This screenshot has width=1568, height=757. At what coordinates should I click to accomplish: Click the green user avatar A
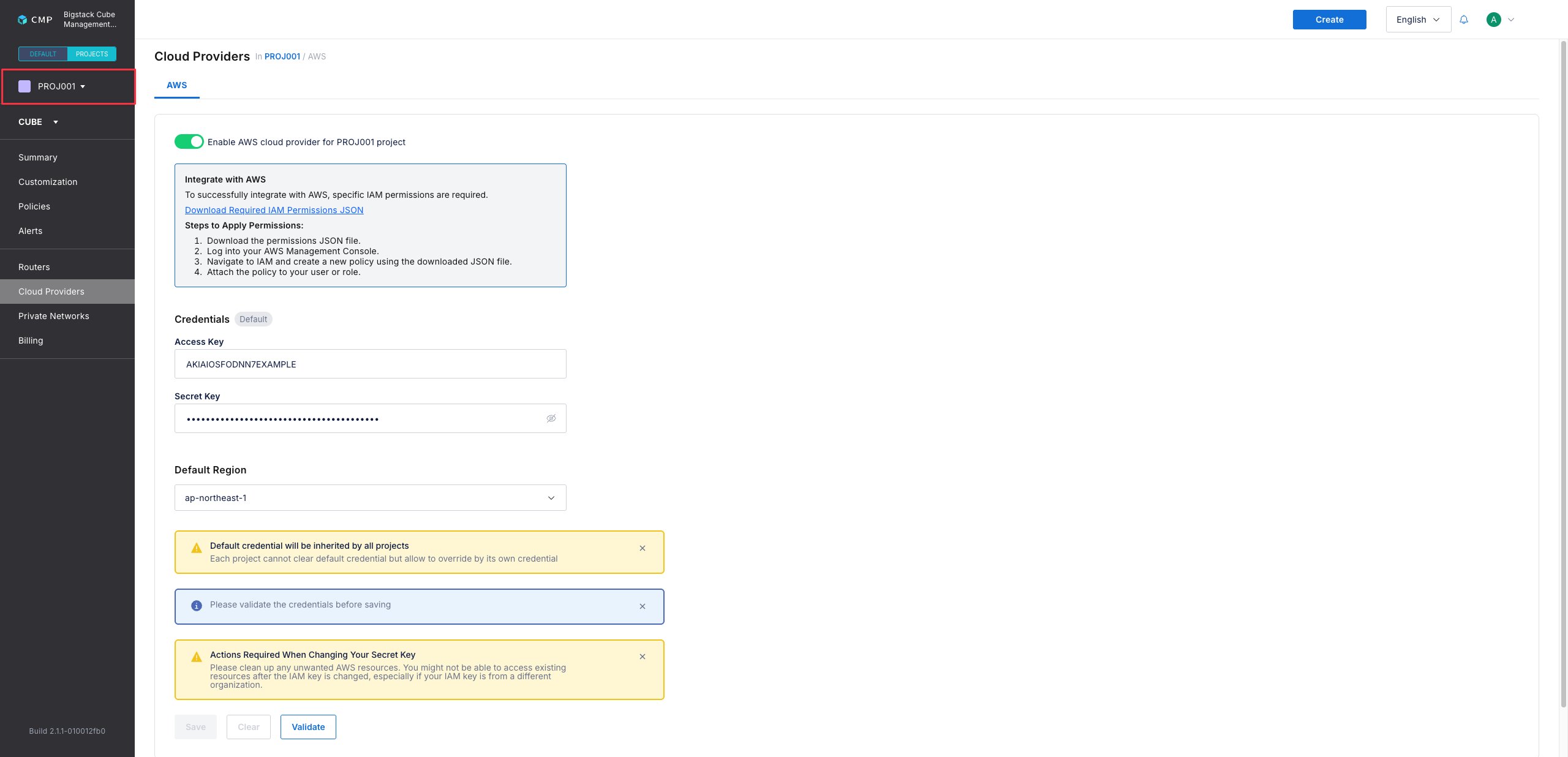[1494, 20]
